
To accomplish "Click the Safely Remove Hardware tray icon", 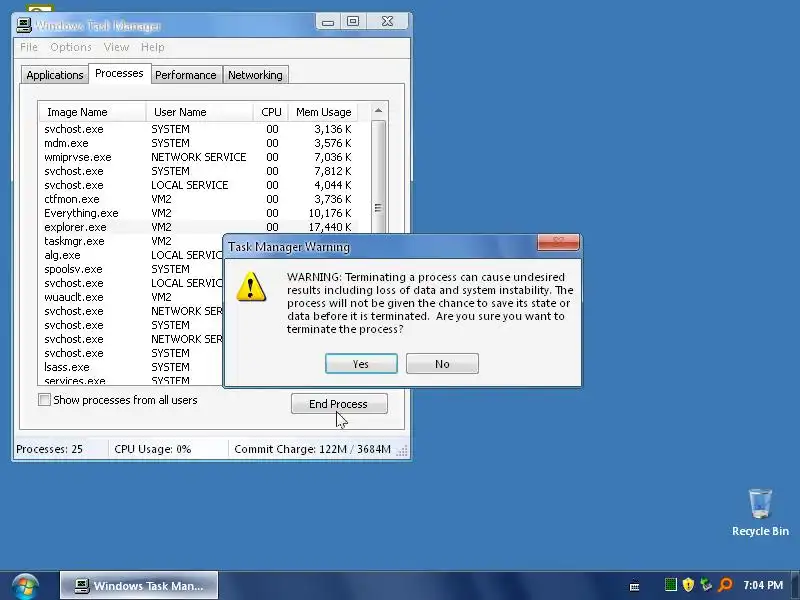I will point(706,585).
